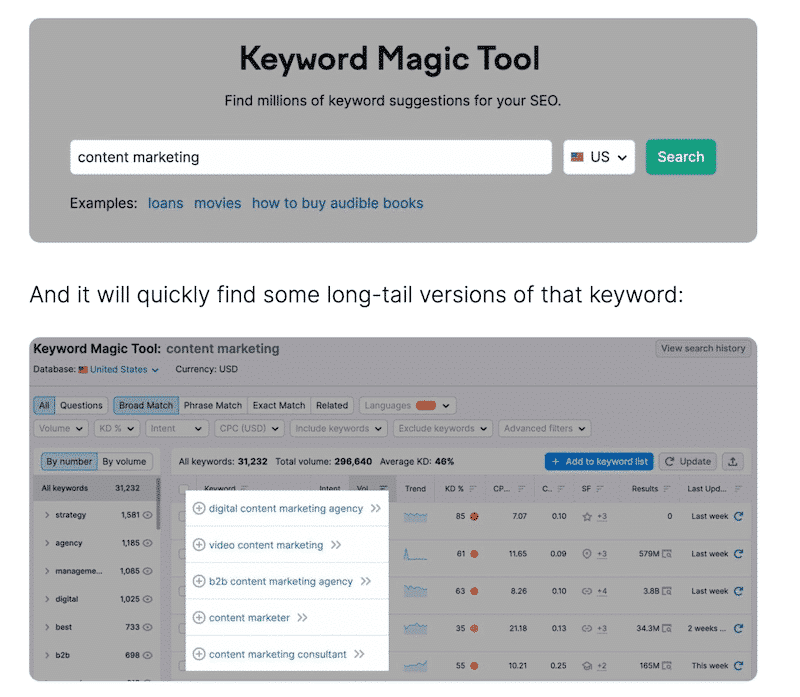800x697 pixels.
Task: Expand the Advanced filters menu
Action: point(544,428)
